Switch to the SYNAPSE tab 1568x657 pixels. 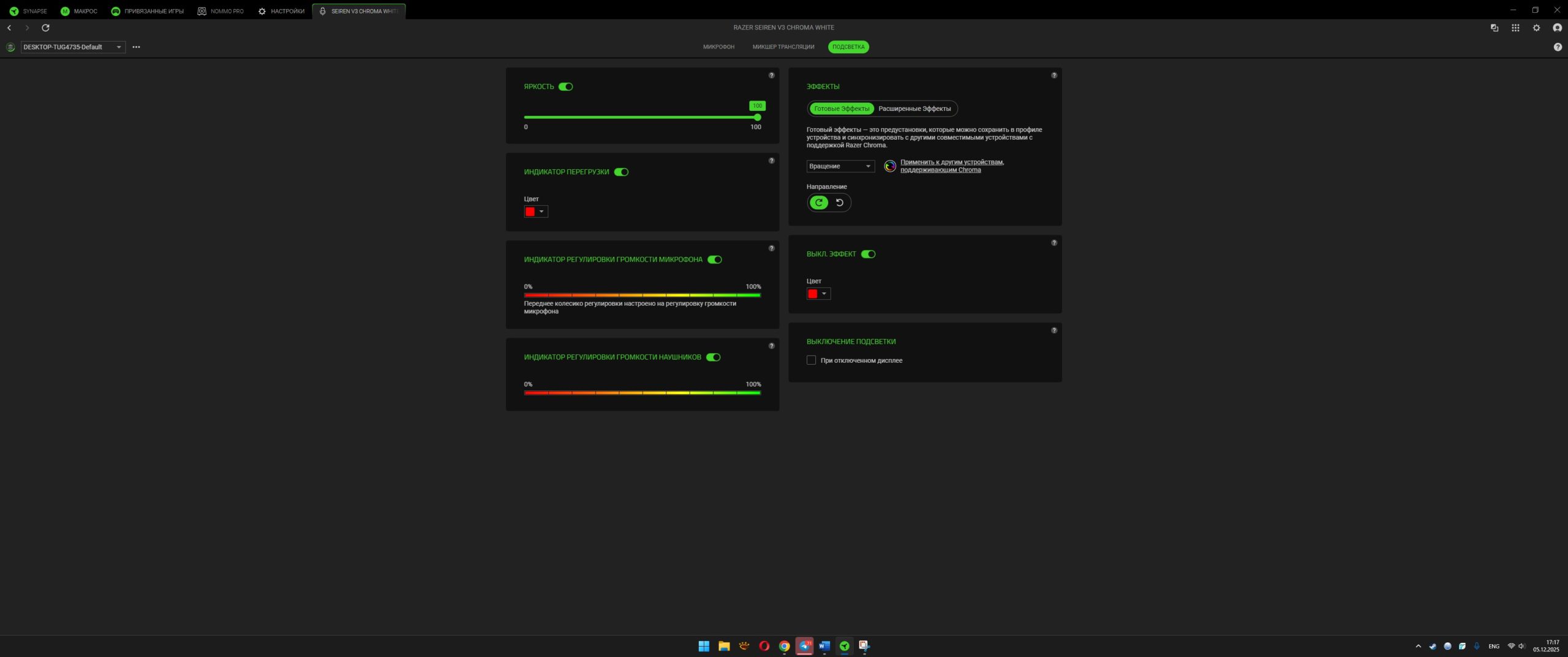click(x=28, y=11)
